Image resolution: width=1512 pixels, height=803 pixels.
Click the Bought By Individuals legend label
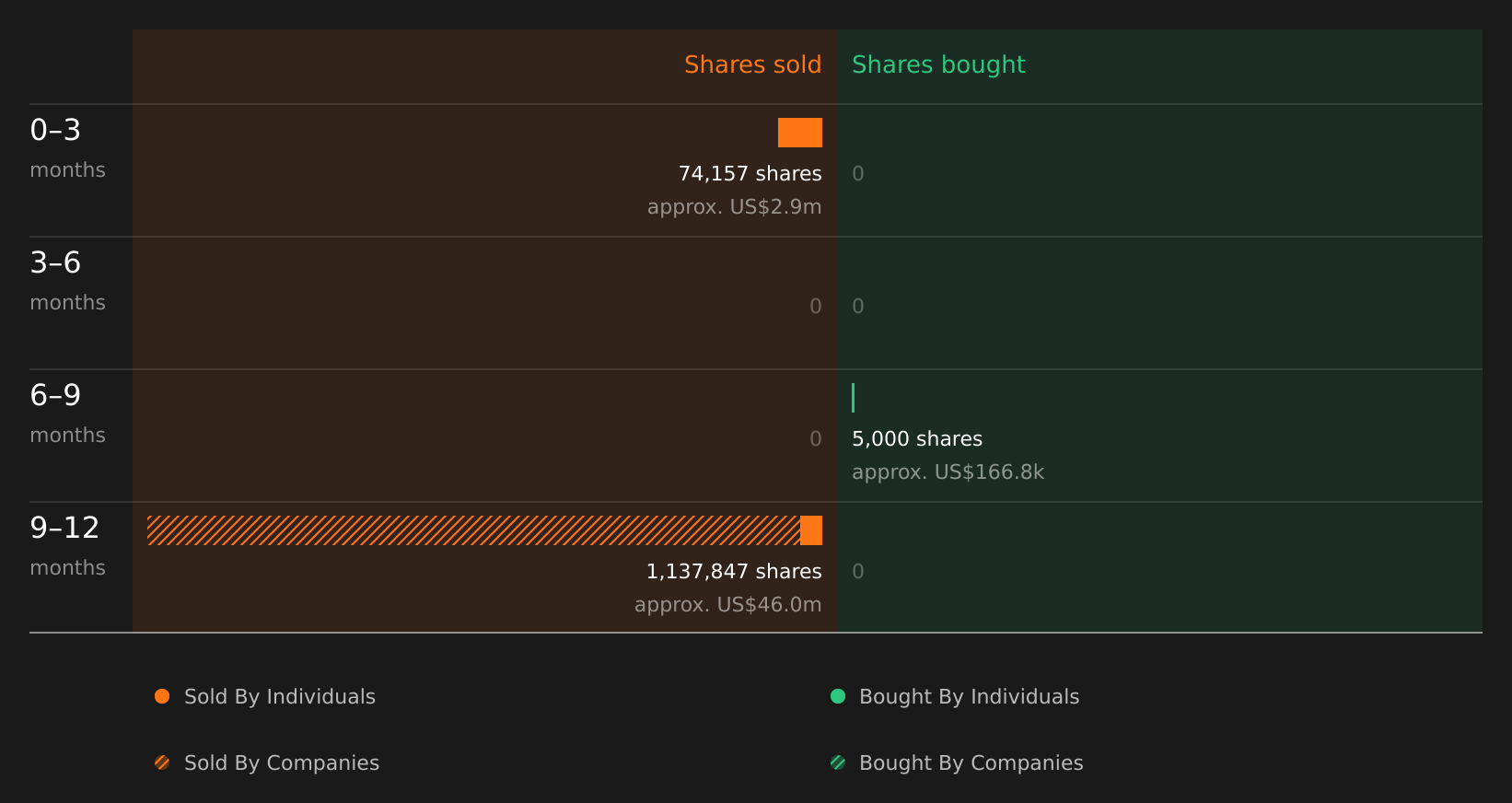pyautogui.click(x=969, y=697)
